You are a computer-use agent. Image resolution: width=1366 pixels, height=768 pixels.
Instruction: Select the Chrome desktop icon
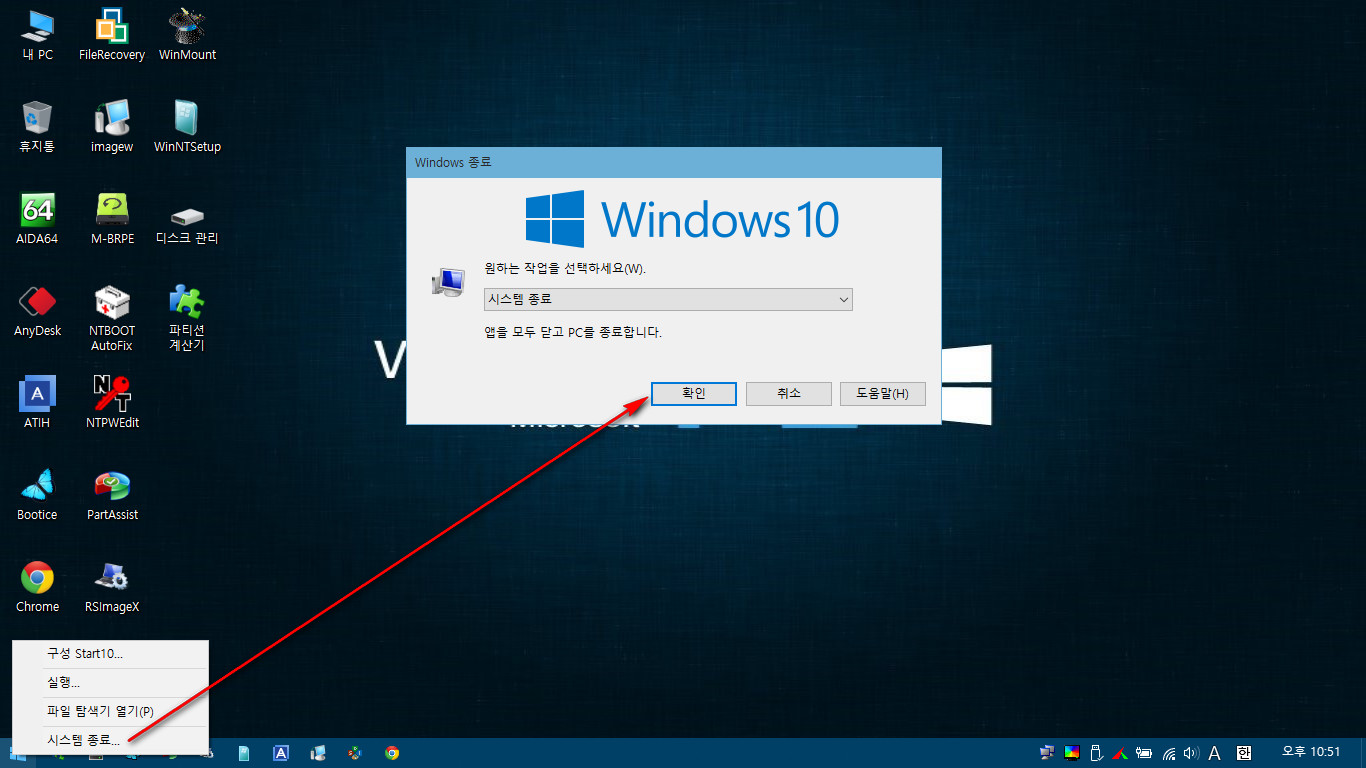[x=37, y=587]
